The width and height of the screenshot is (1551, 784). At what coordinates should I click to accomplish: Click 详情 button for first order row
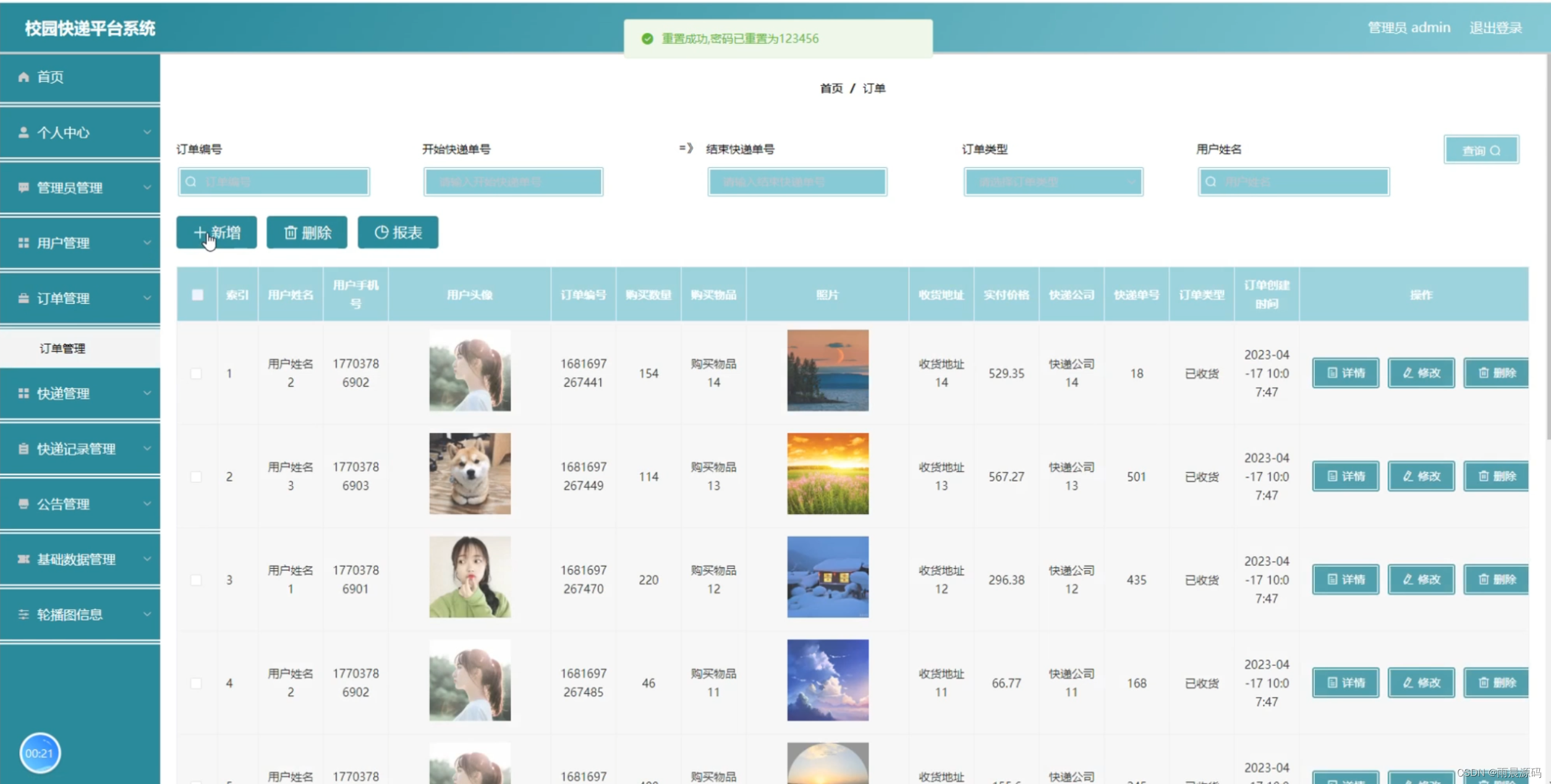[x=1345, y=373]
